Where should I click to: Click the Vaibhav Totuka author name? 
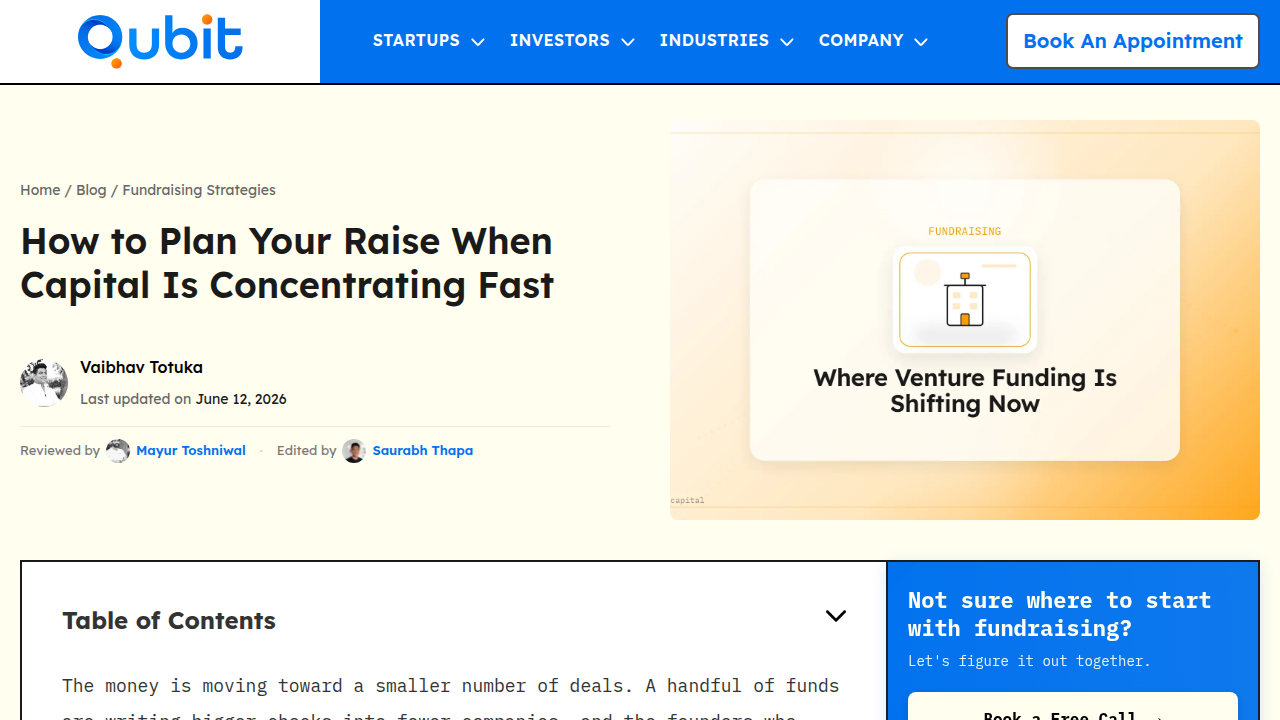(x=141, y=368)
